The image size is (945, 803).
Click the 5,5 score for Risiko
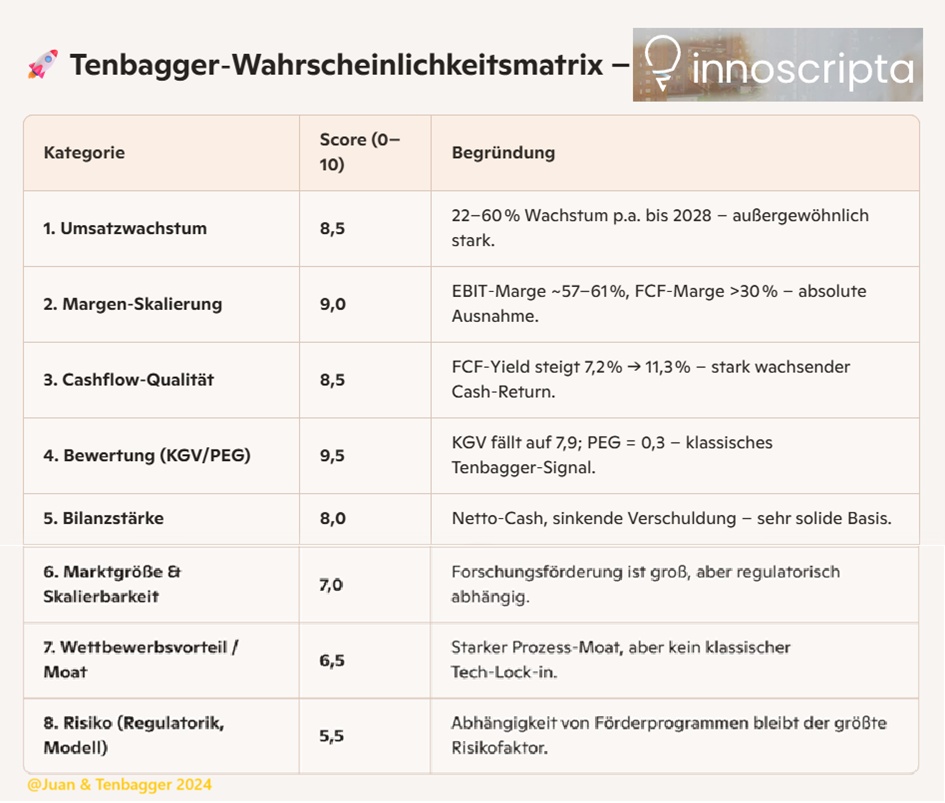[x=332, y=736]
